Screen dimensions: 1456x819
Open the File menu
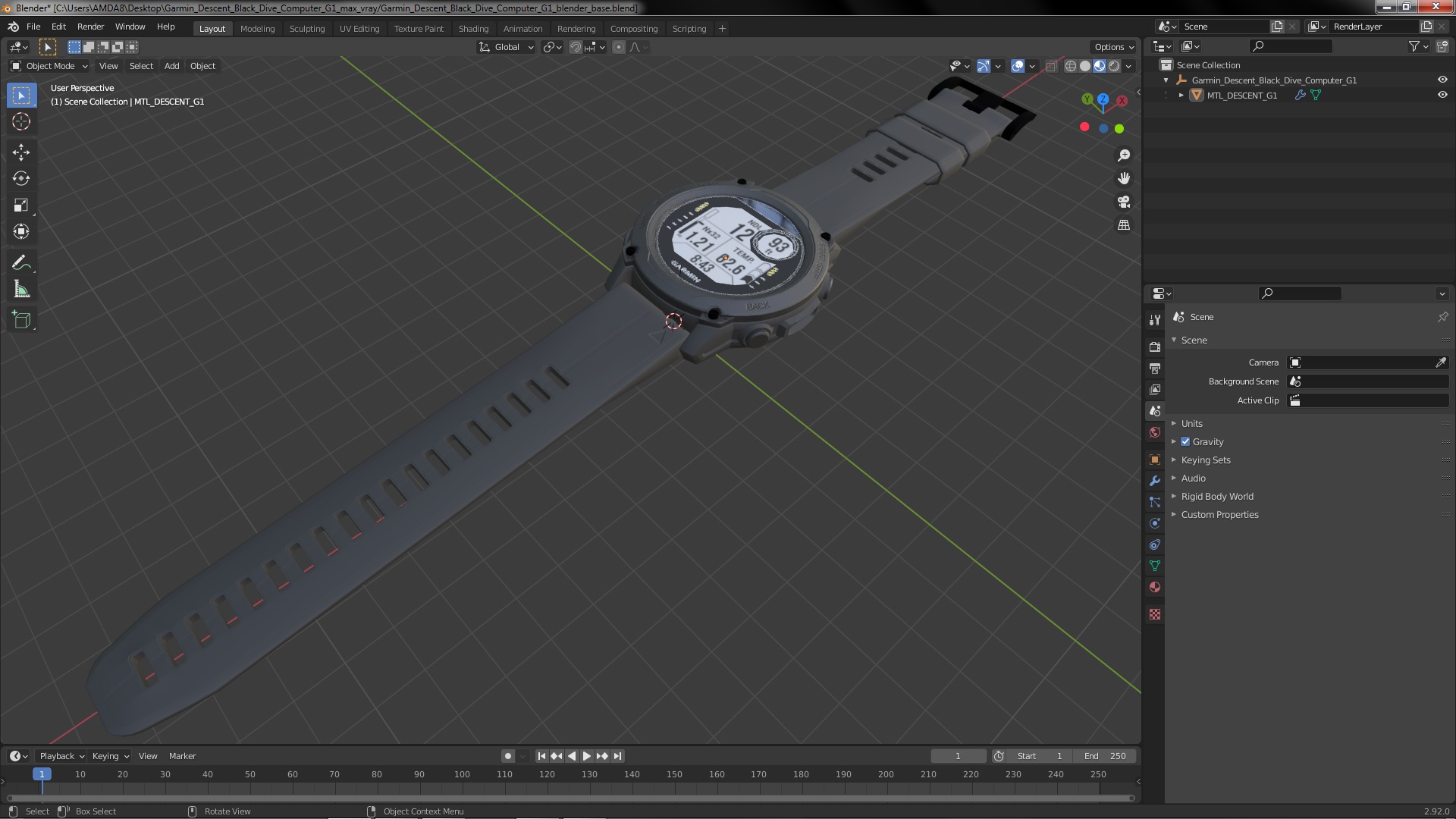tap(33, 27)
